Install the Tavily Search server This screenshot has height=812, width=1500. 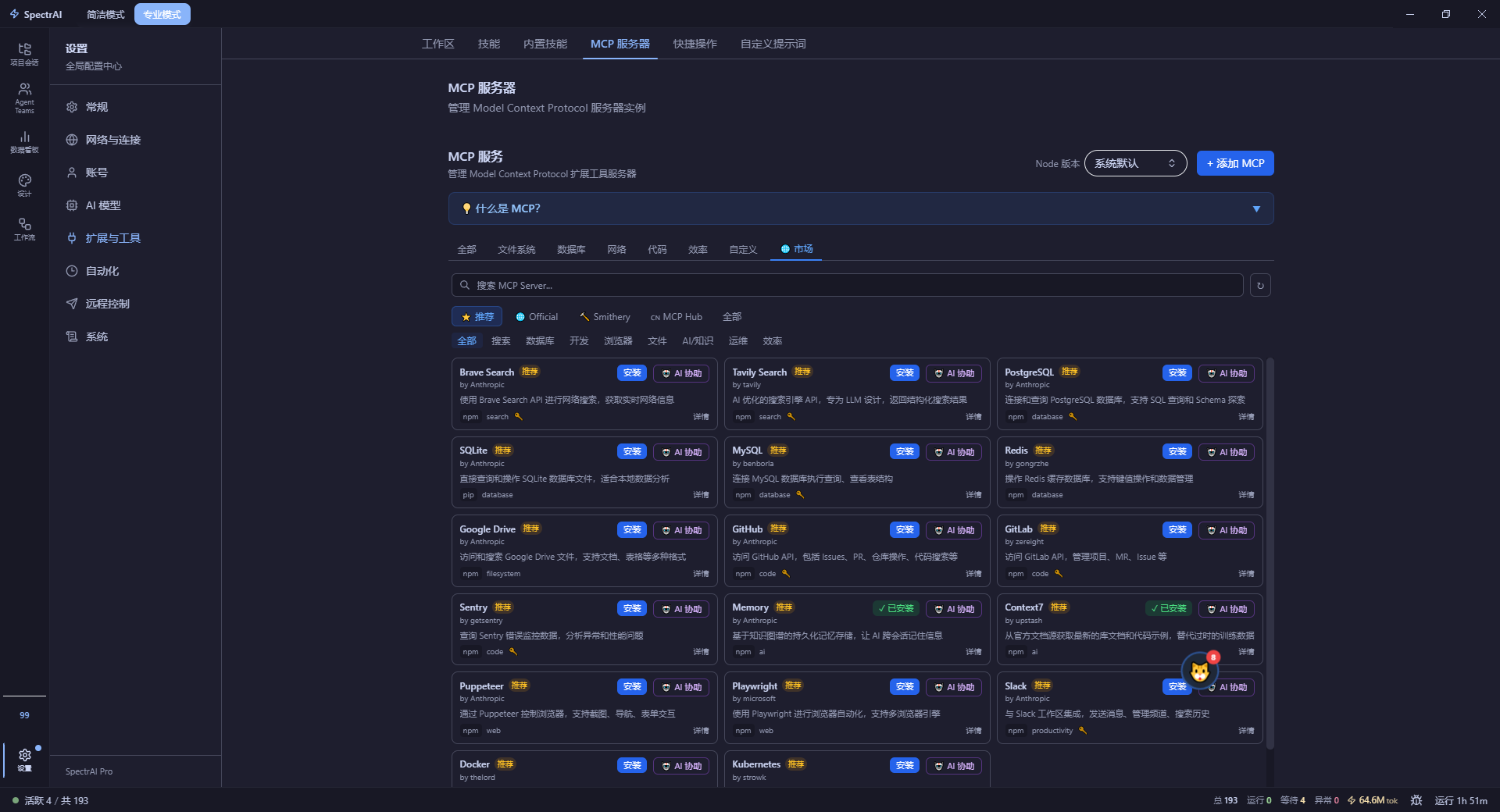point(905,373)
